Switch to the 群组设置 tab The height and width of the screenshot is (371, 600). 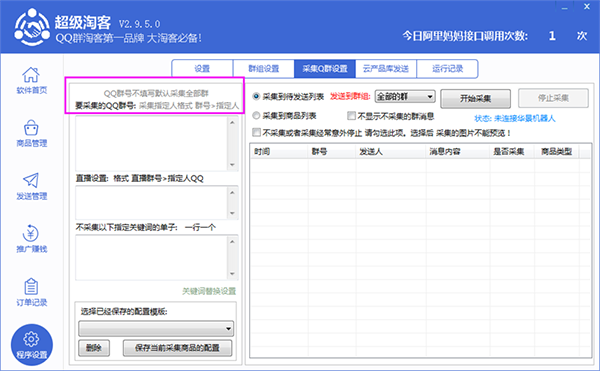(x=264, y=69)
